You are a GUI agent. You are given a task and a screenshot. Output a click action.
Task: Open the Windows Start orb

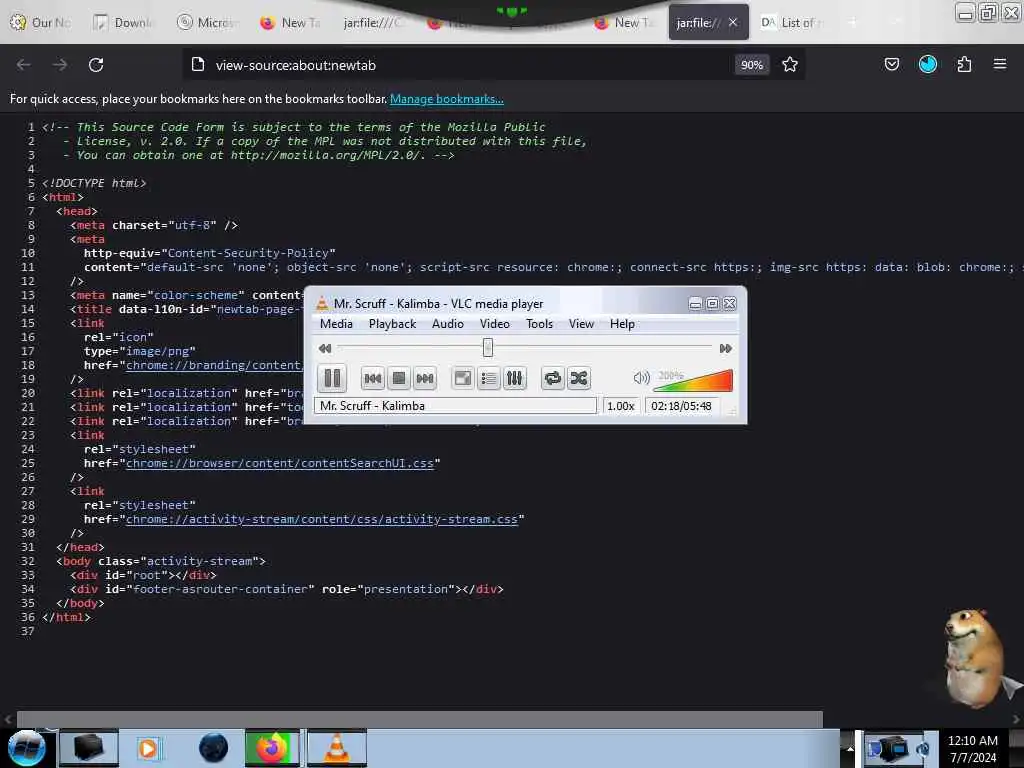[x=27, y=748]
